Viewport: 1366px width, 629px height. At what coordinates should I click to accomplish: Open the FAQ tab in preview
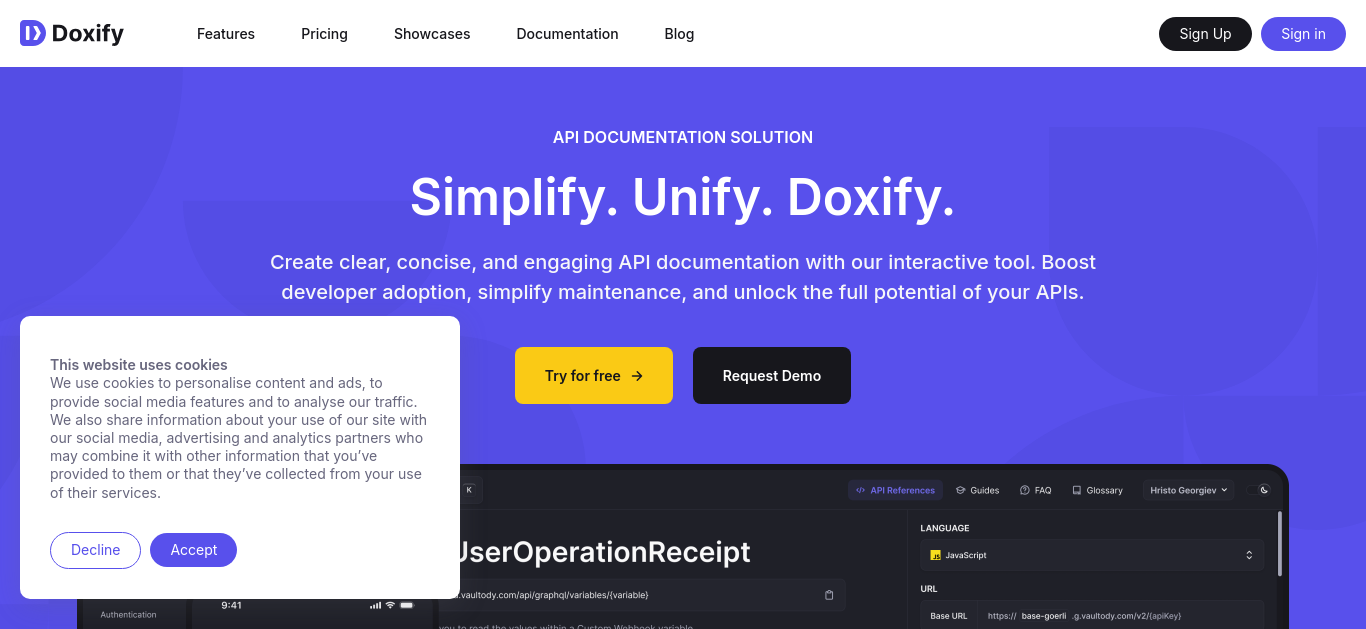[1035, 490]
